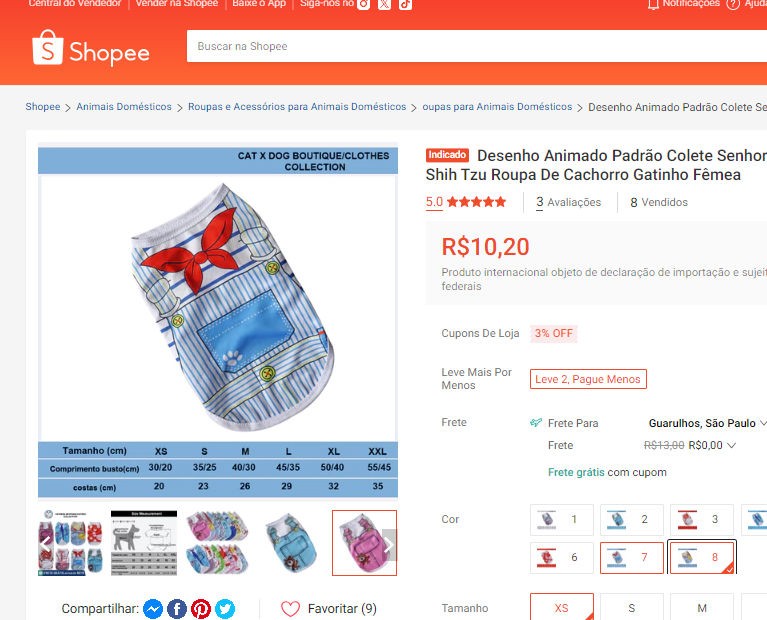767x620 pixels.
Task: Open Shopee's TikTok icon
Action: coord(406,4)
